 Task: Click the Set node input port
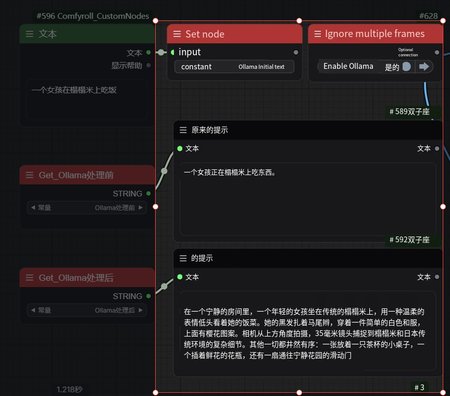coord(173,52)
